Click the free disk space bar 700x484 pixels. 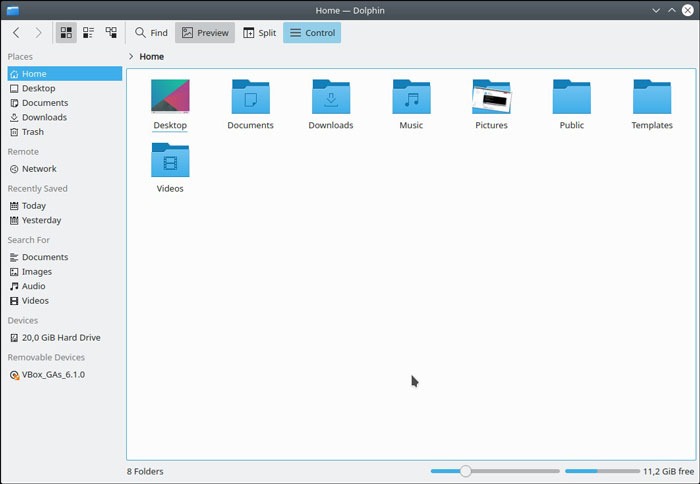[x=602, y=471]
